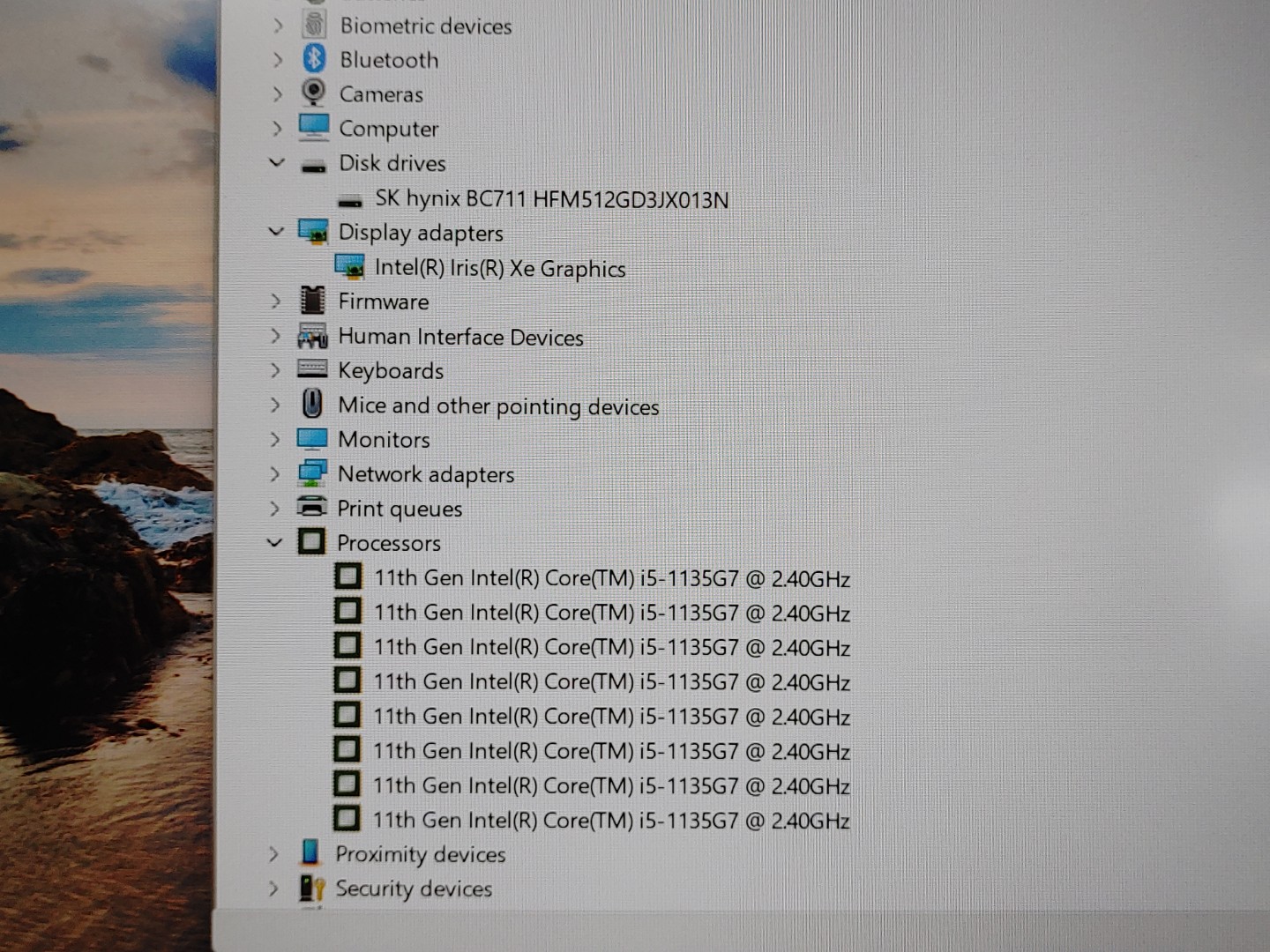Screen dimensions: 1270x952
Task: Click the Keyboards device icon
Action: [x=312, y=369]
